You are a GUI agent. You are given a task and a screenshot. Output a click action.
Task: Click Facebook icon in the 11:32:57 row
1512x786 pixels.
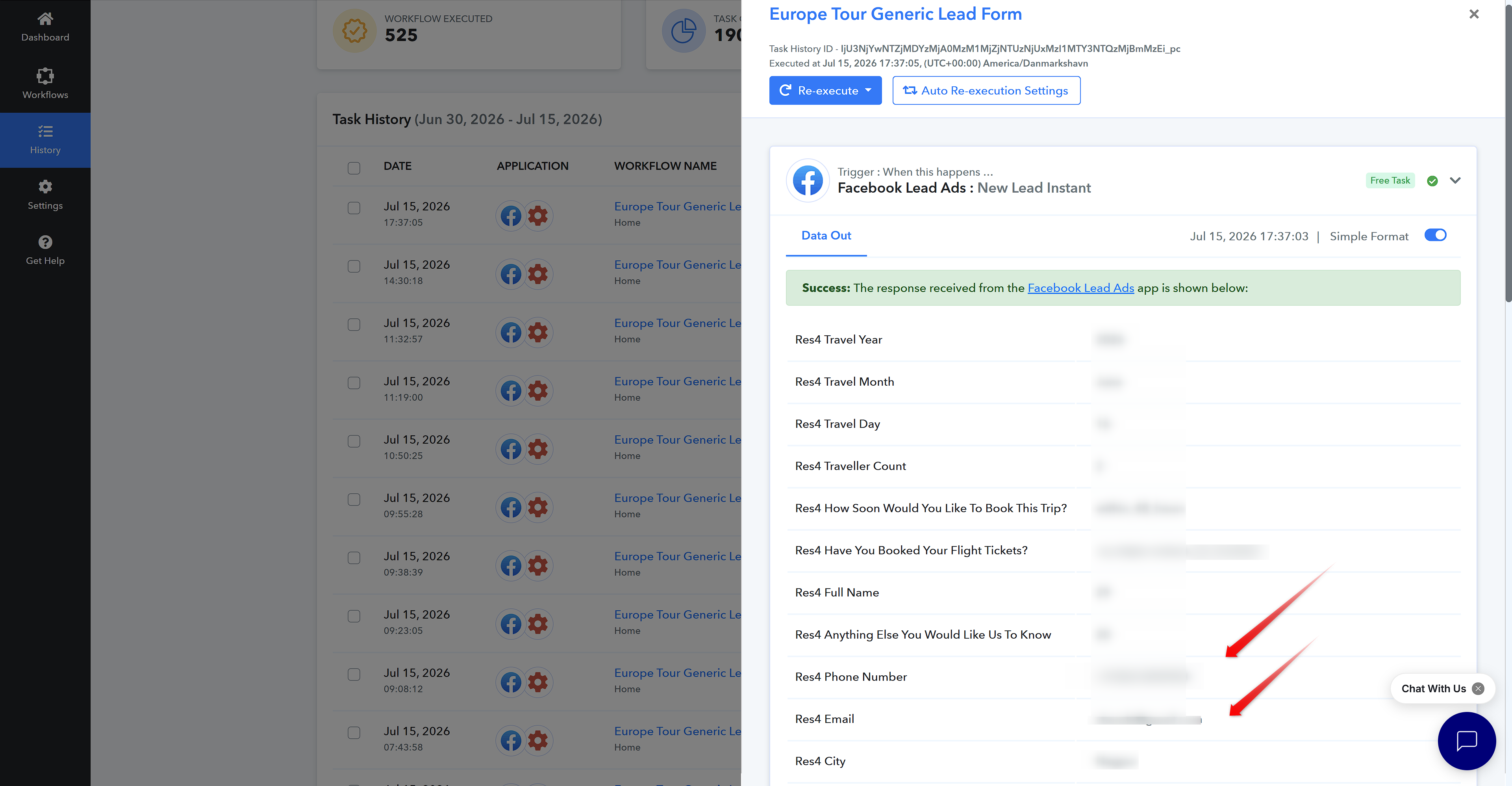point(511,332)
